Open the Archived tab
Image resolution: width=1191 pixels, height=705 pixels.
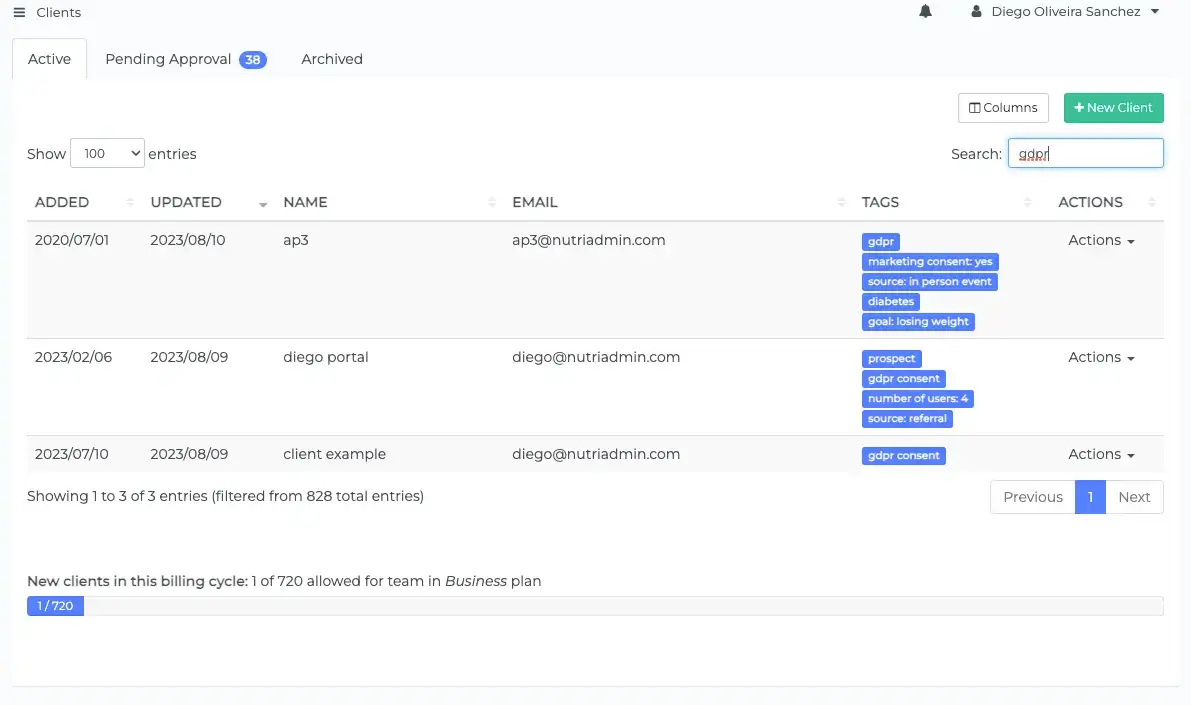point(331,59)
